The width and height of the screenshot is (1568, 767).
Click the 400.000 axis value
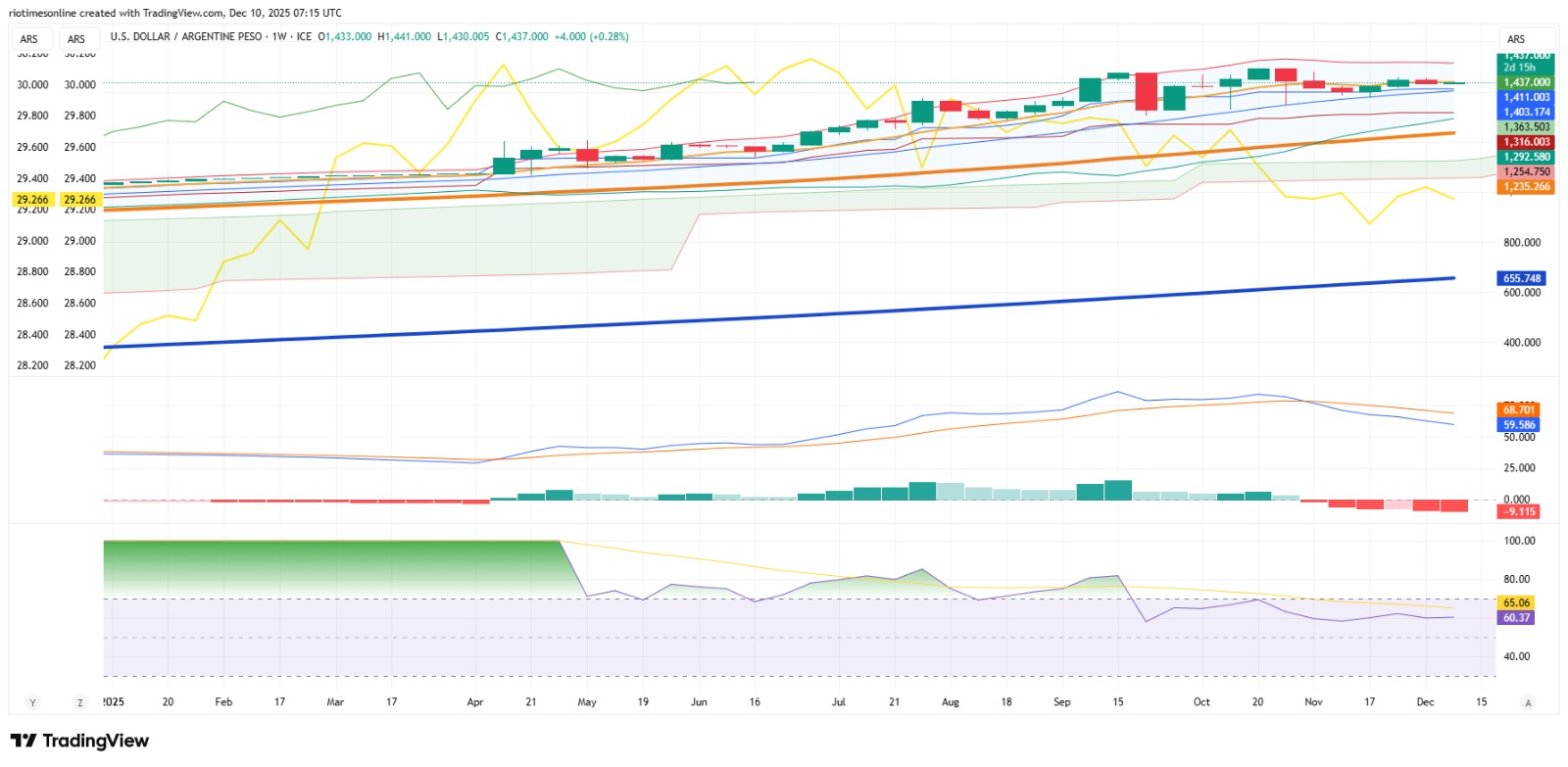[1522, 342]
